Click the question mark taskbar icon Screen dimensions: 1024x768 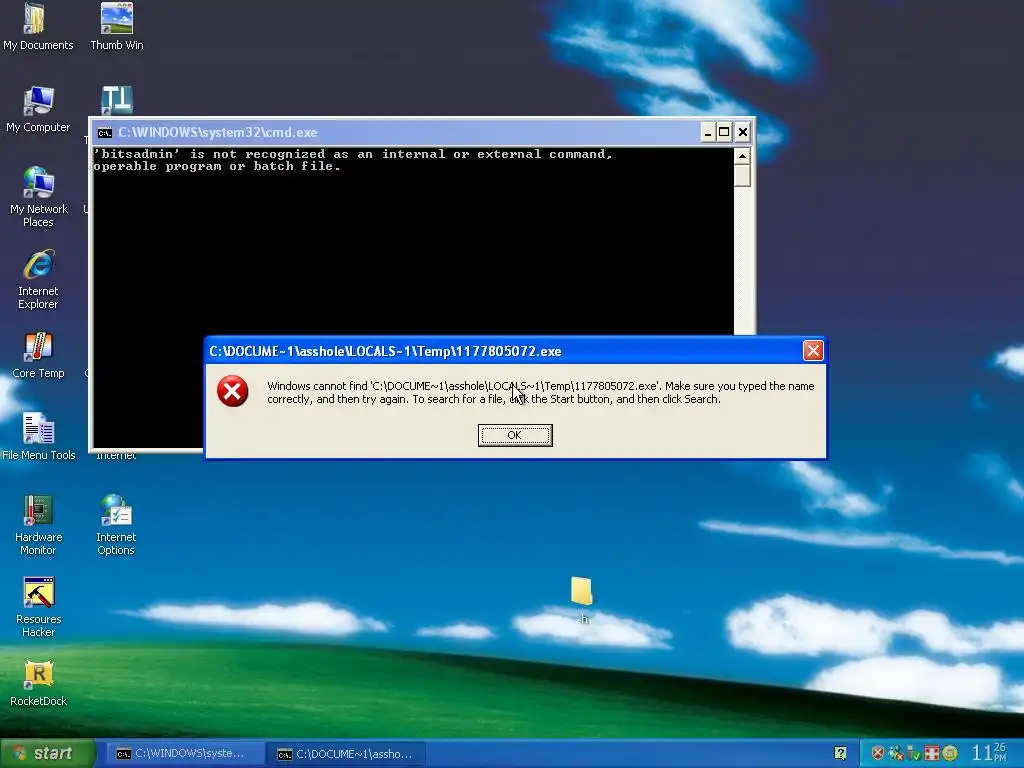click(x=840, y=753)
